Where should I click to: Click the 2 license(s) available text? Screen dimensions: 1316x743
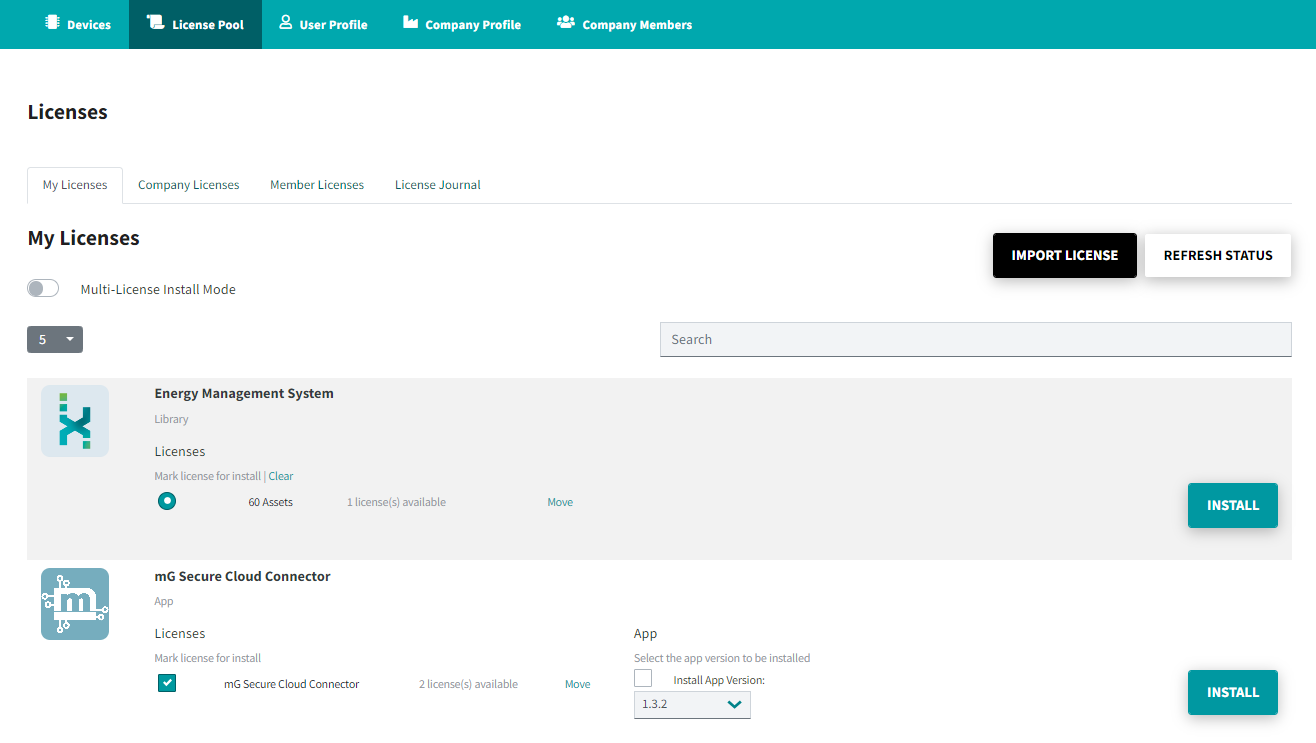tap(468, 684)
